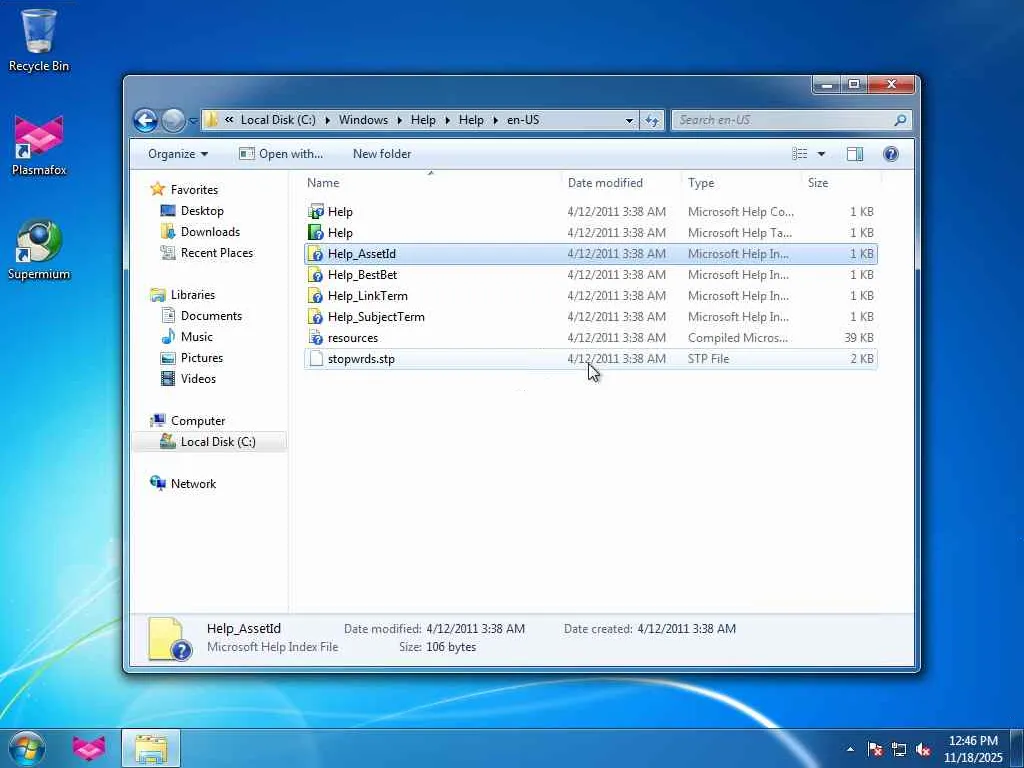This screenshot has height=768, width=1024.
Task: Select the stopwrds.stp file
Action: tap(591, 359)
